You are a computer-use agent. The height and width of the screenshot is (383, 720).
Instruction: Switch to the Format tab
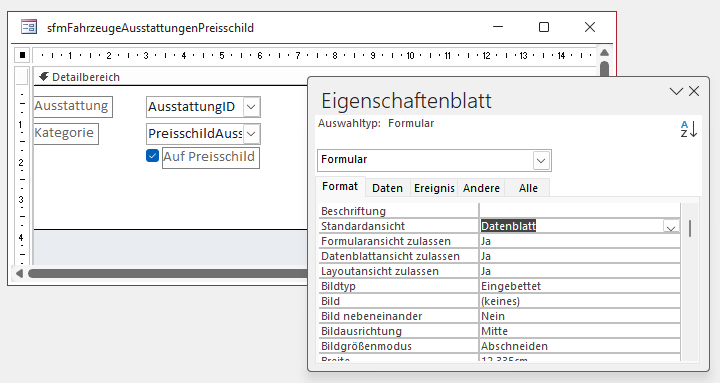tap(340, 186)
